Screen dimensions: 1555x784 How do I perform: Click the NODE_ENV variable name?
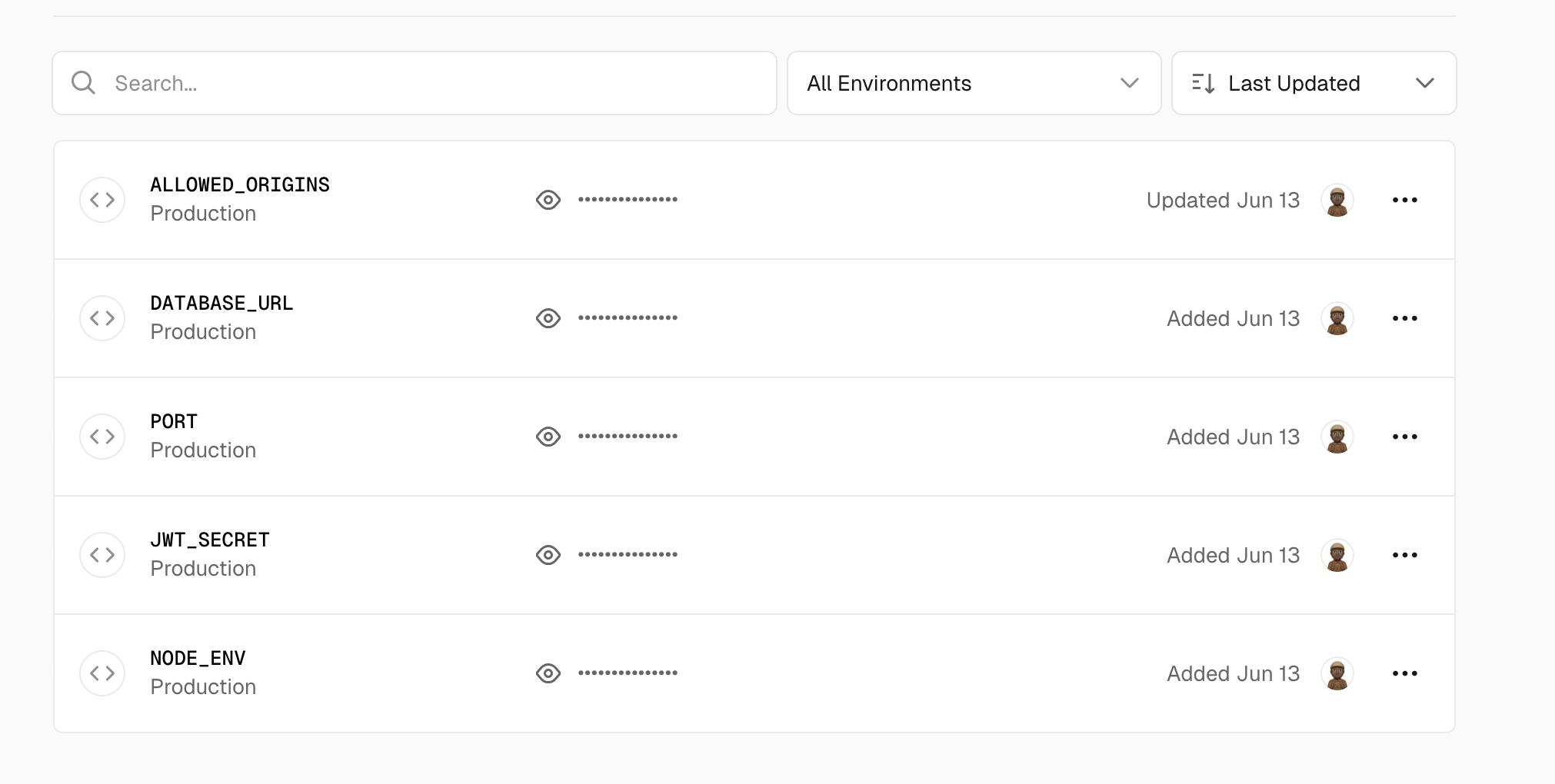coord(198,658)
